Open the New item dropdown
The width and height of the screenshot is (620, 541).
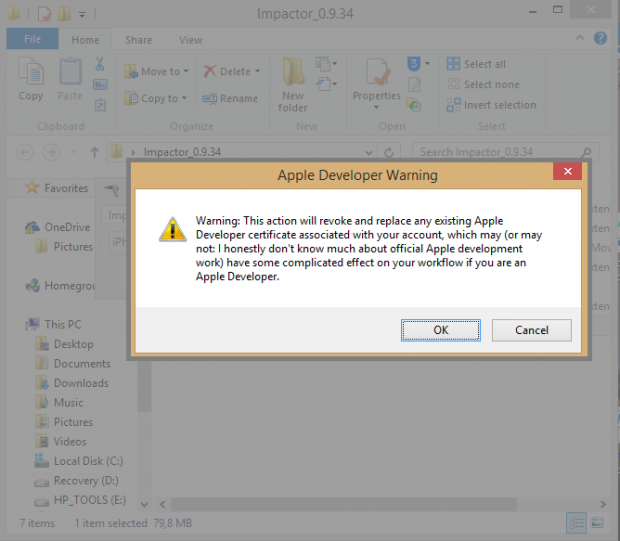pos(326,64)
